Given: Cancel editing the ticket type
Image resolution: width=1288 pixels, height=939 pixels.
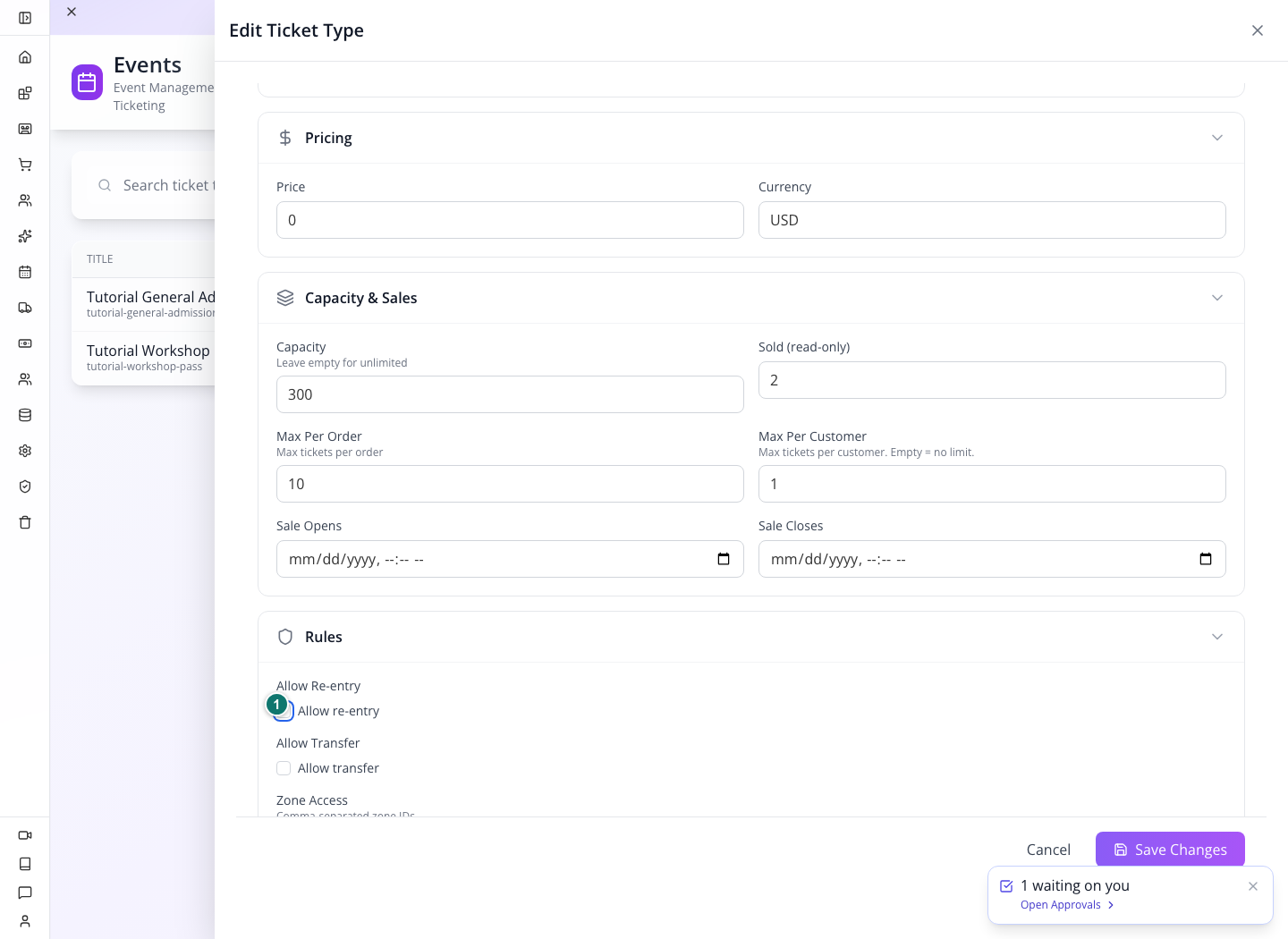Looking at the screenshot, I should tap(1048, 850).
